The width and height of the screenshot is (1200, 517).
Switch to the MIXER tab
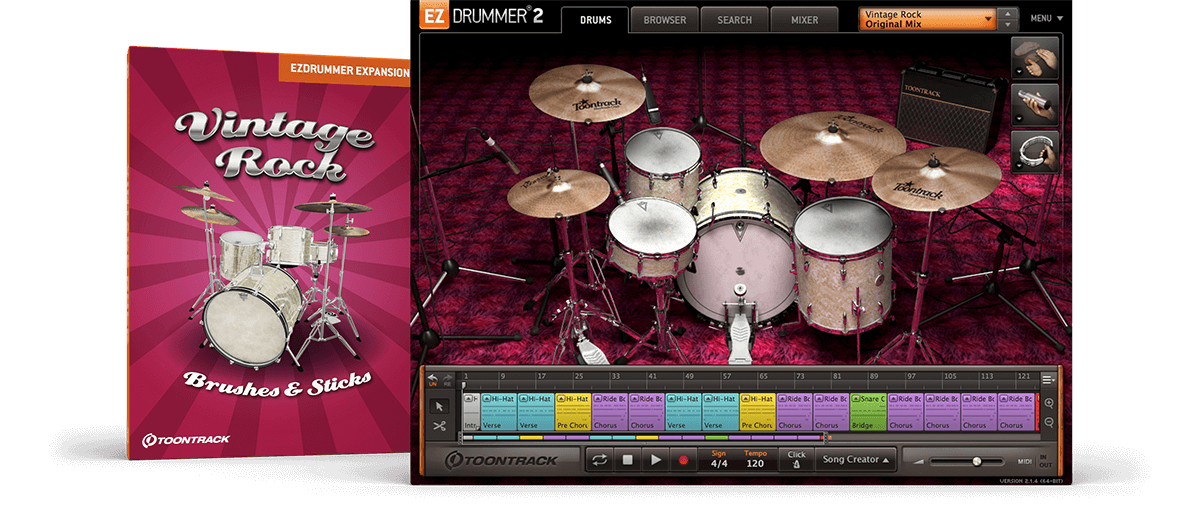804,20
